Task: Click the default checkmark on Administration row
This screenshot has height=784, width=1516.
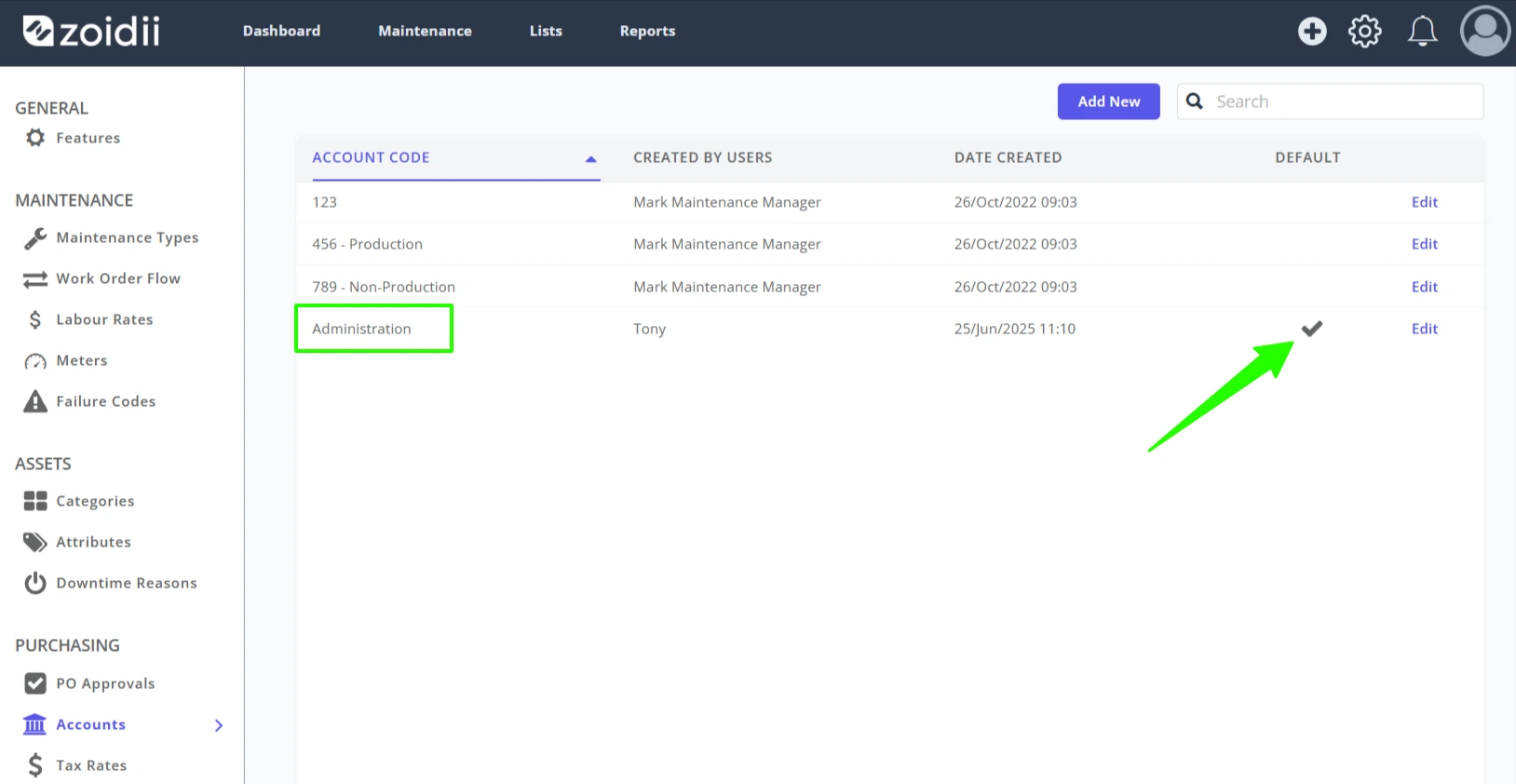Action: pos(1312,329)
